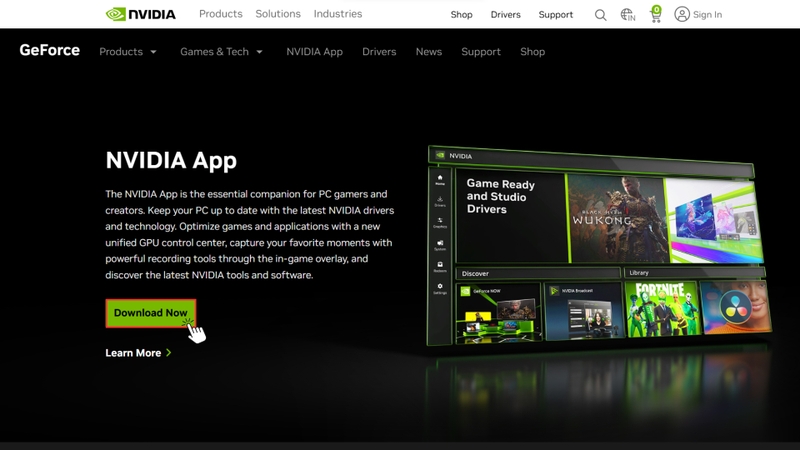
Task: Click the Fortnite game thumbnail in the Library
Action: (661, 309)
